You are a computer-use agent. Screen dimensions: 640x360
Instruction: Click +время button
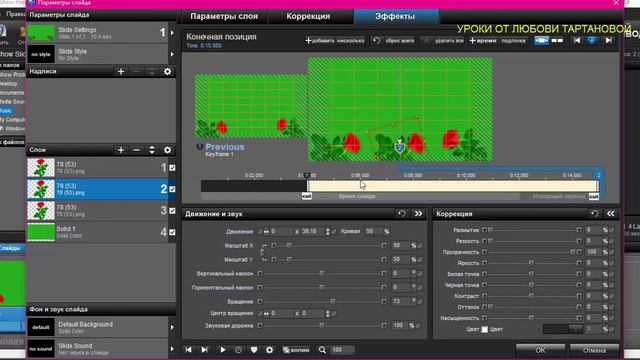(483, 40)
